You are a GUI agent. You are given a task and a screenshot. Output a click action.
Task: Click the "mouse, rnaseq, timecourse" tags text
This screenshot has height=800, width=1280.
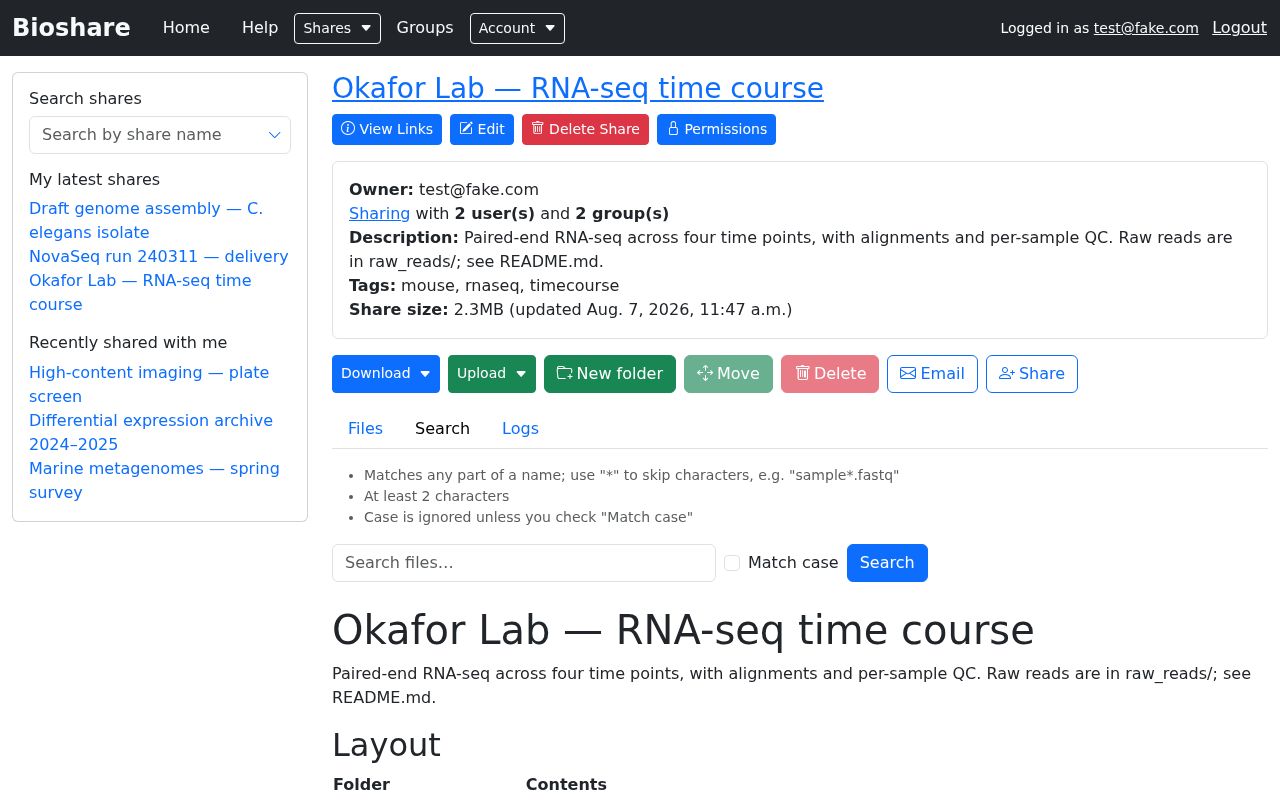[x=510, y=286]
